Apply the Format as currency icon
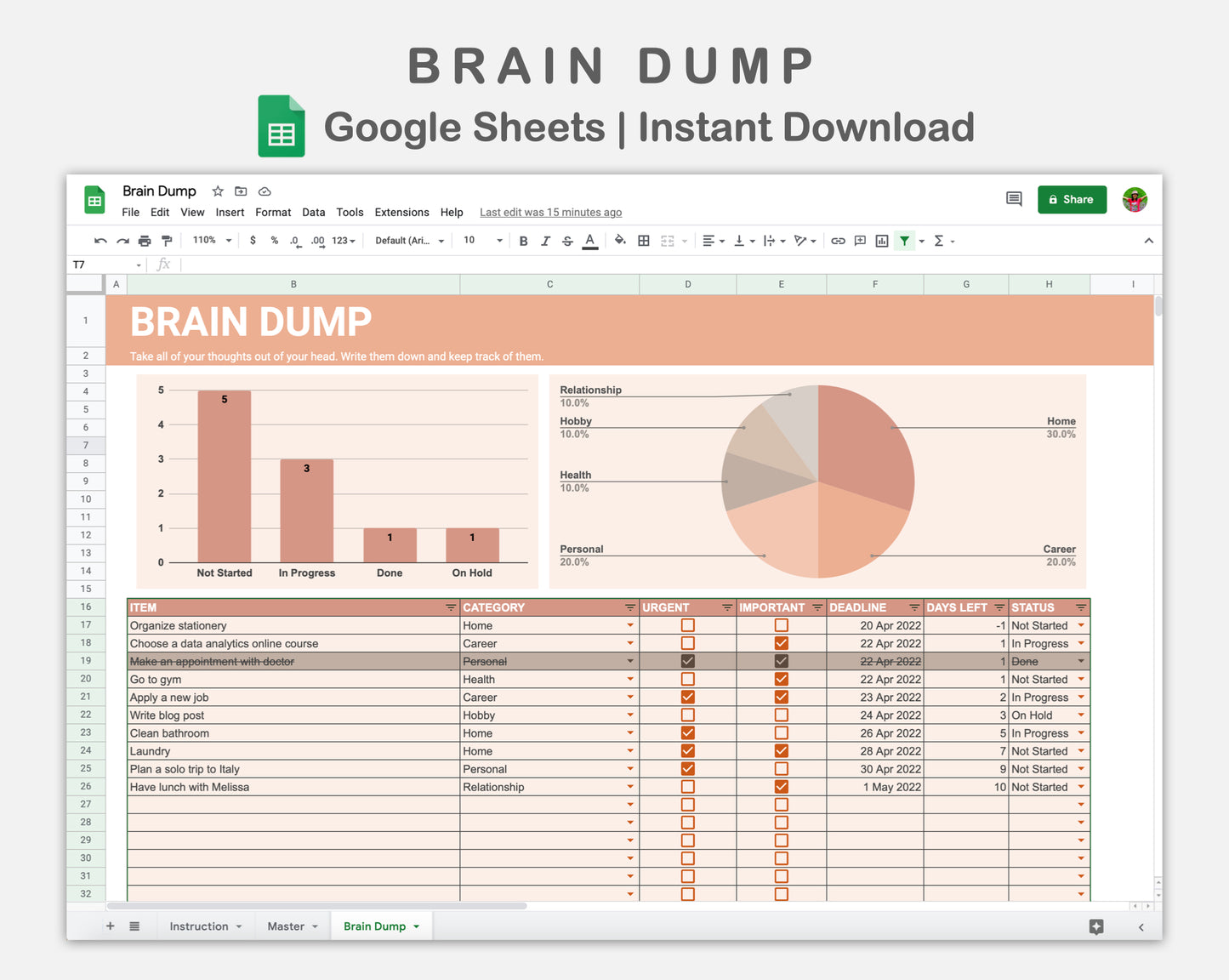1229x980 pixels. click(x=253, y=241)
